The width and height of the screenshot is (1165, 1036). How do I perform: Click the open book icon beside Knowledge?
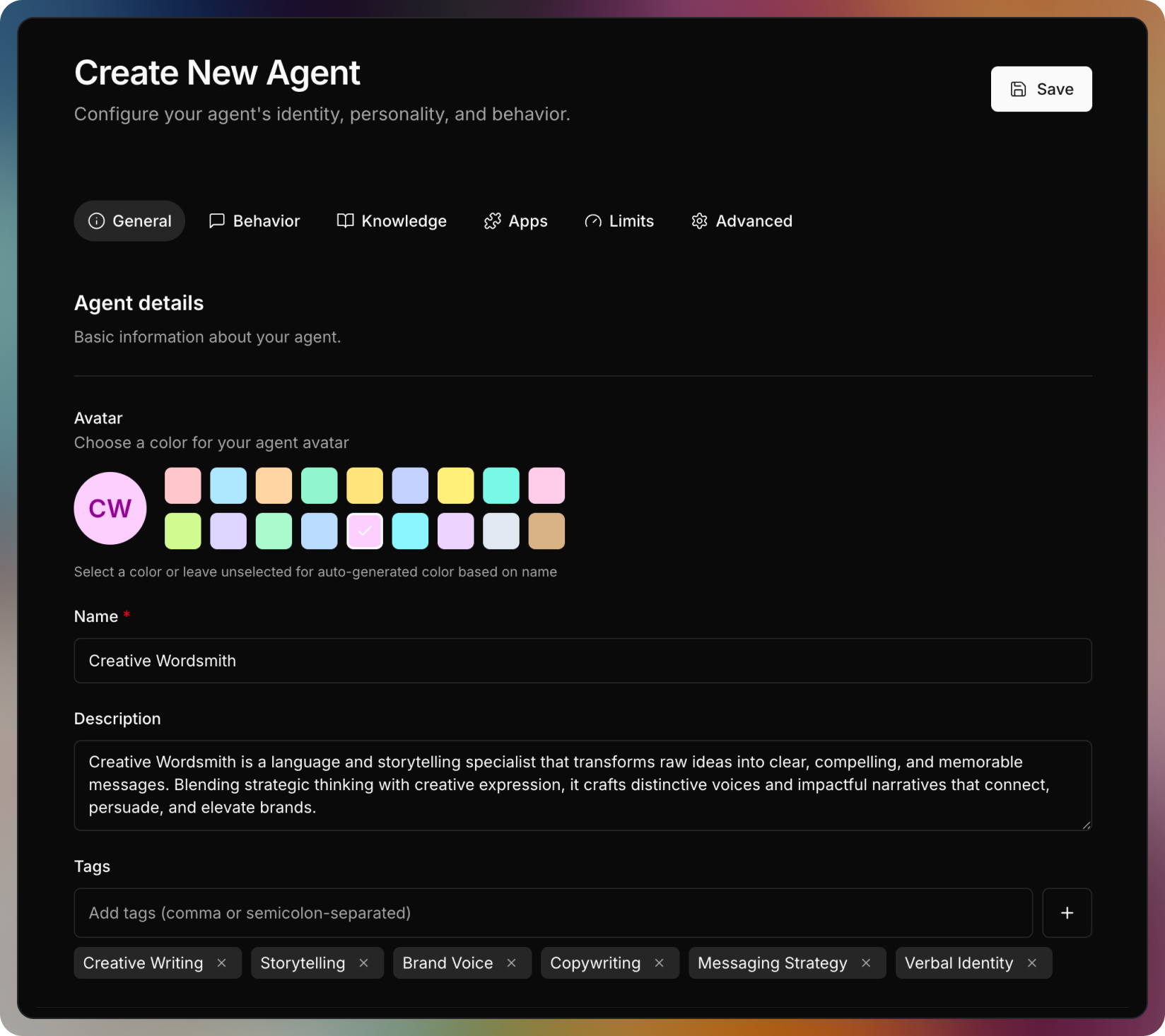345,220
